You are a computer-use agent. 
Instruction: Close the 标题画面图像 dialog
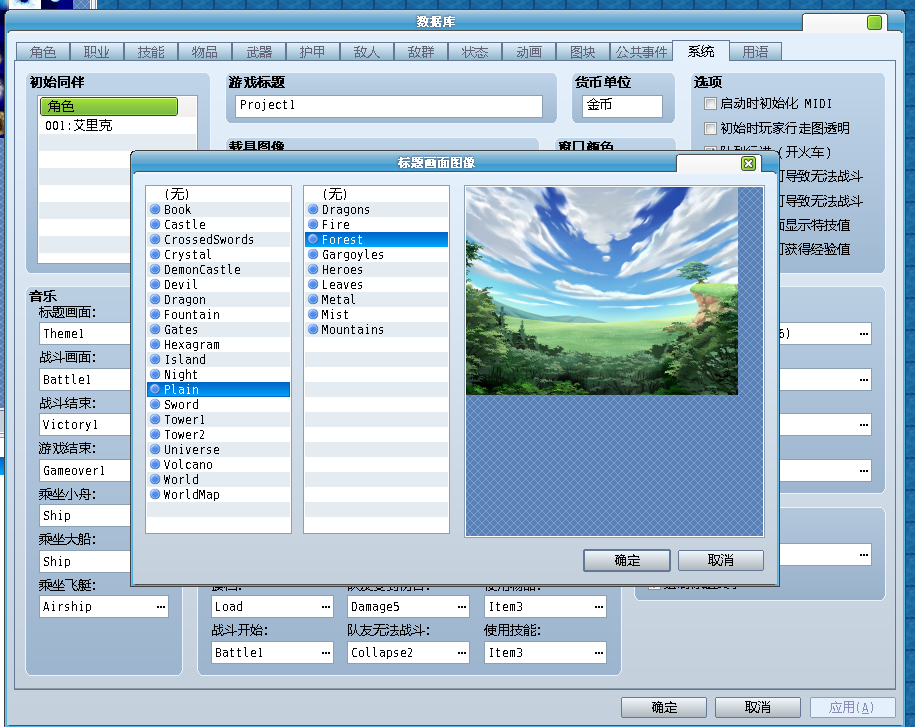(748, 163)
